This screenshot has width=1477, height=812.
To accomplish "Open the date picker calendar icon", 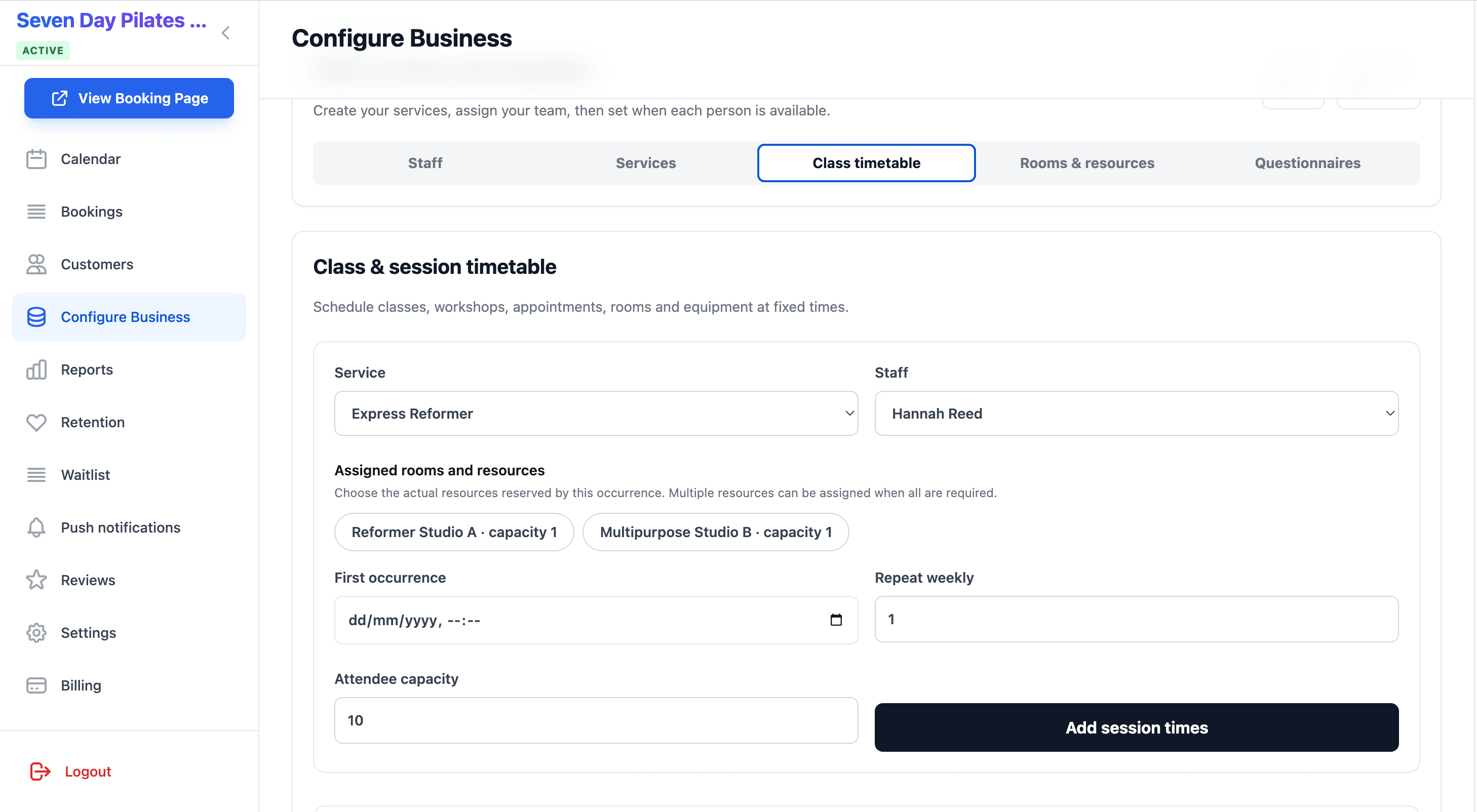I will click(x=836, y=620).
